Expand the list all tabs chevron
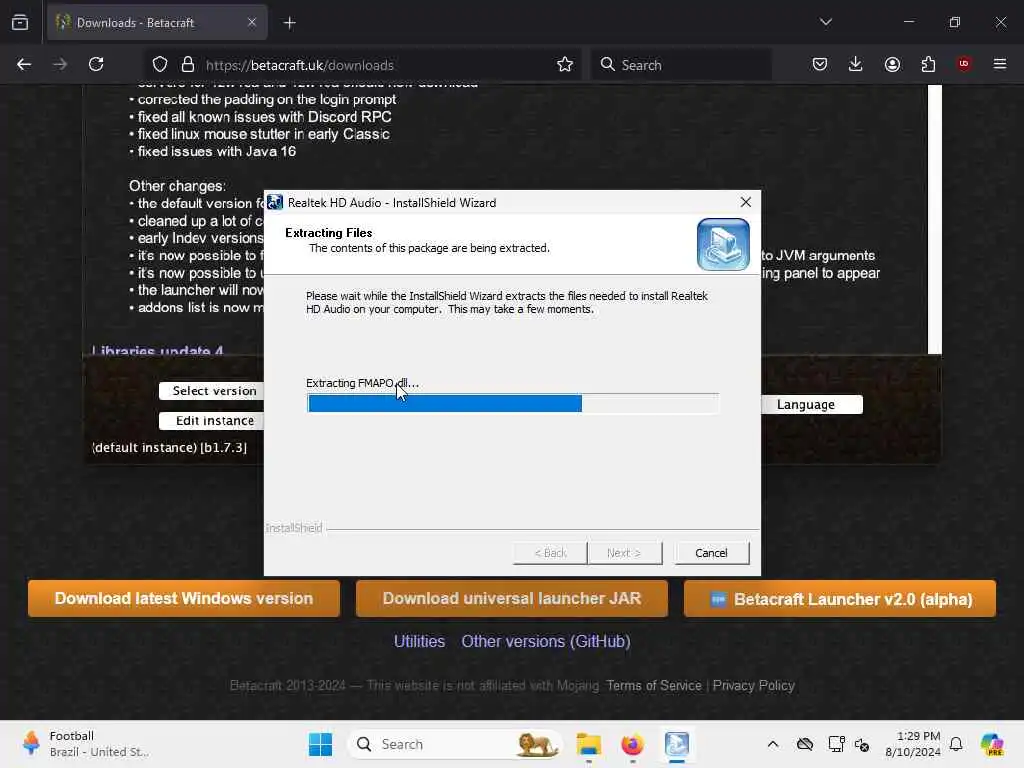The width and height of the screenshot is (1024, 768). pos(826,22)
